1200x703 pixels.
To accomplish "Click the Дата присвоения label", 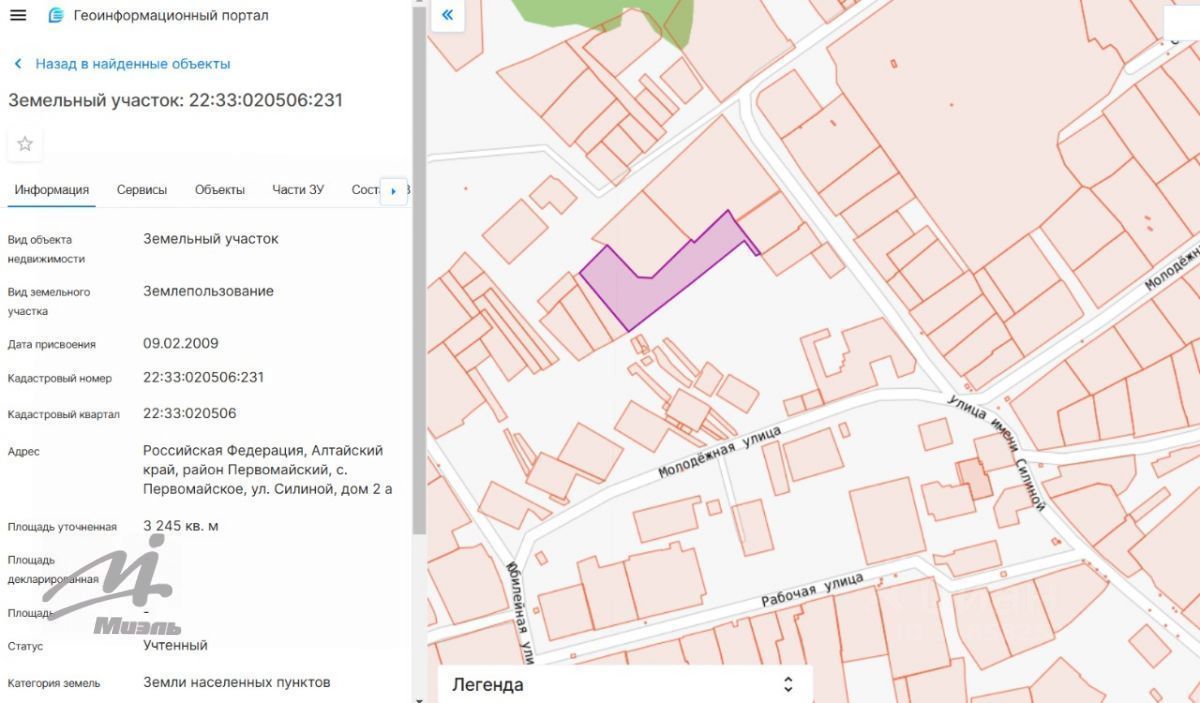I will point(52,344).
